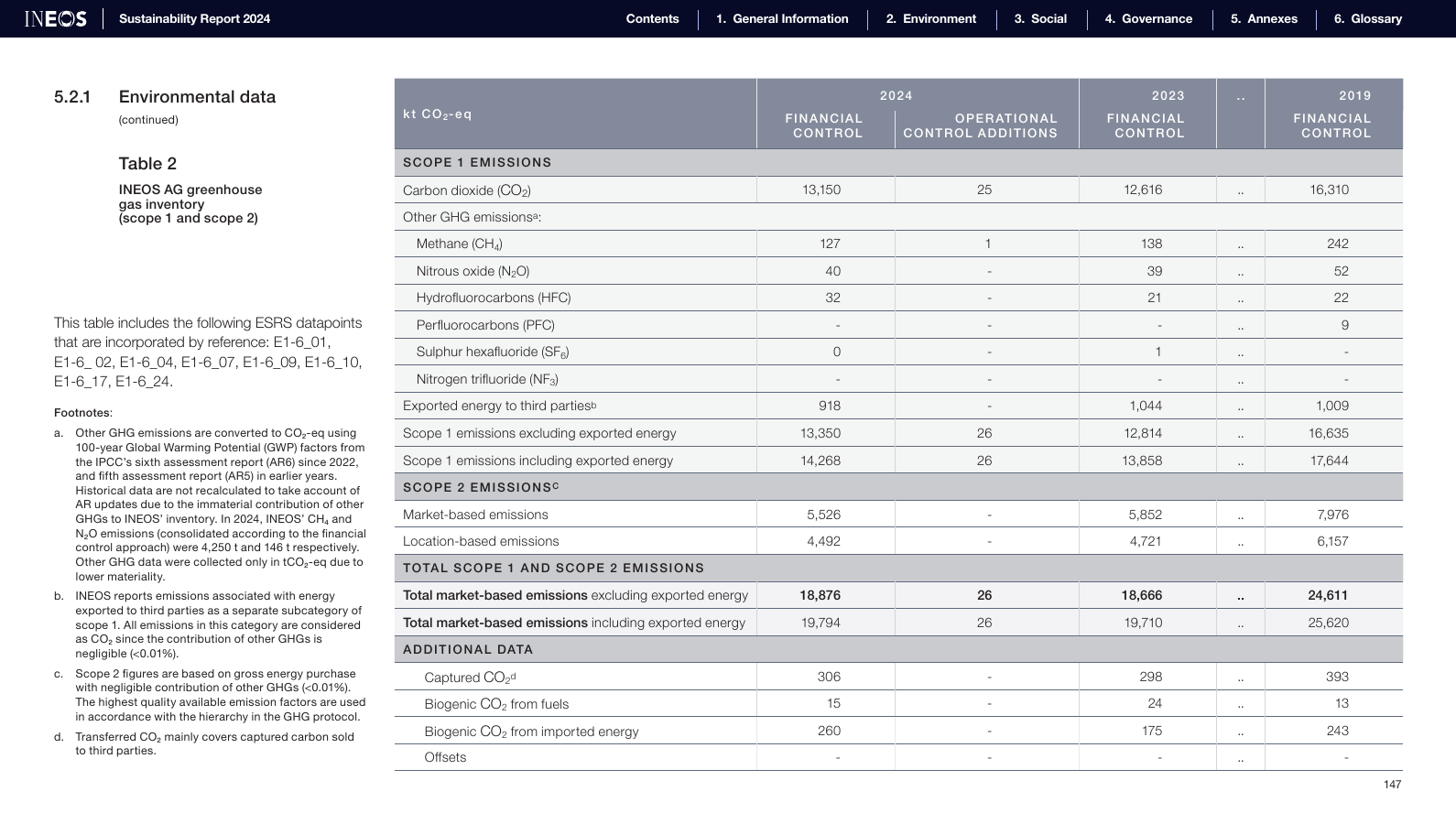The width and height of the screenshot is (1456, 824).
Task: Click the SCOPE 1 EMISSIONS section row
Action: (x=898, y=162)
